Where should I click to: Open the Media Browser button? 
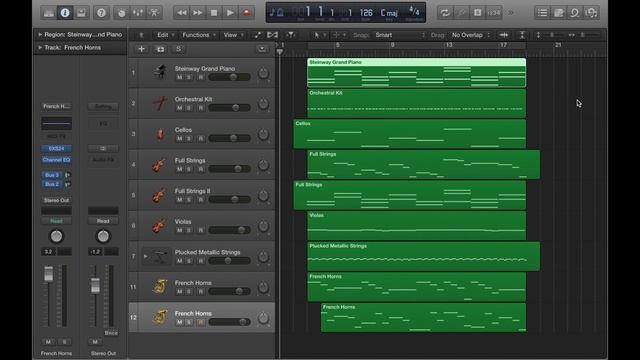591,13
